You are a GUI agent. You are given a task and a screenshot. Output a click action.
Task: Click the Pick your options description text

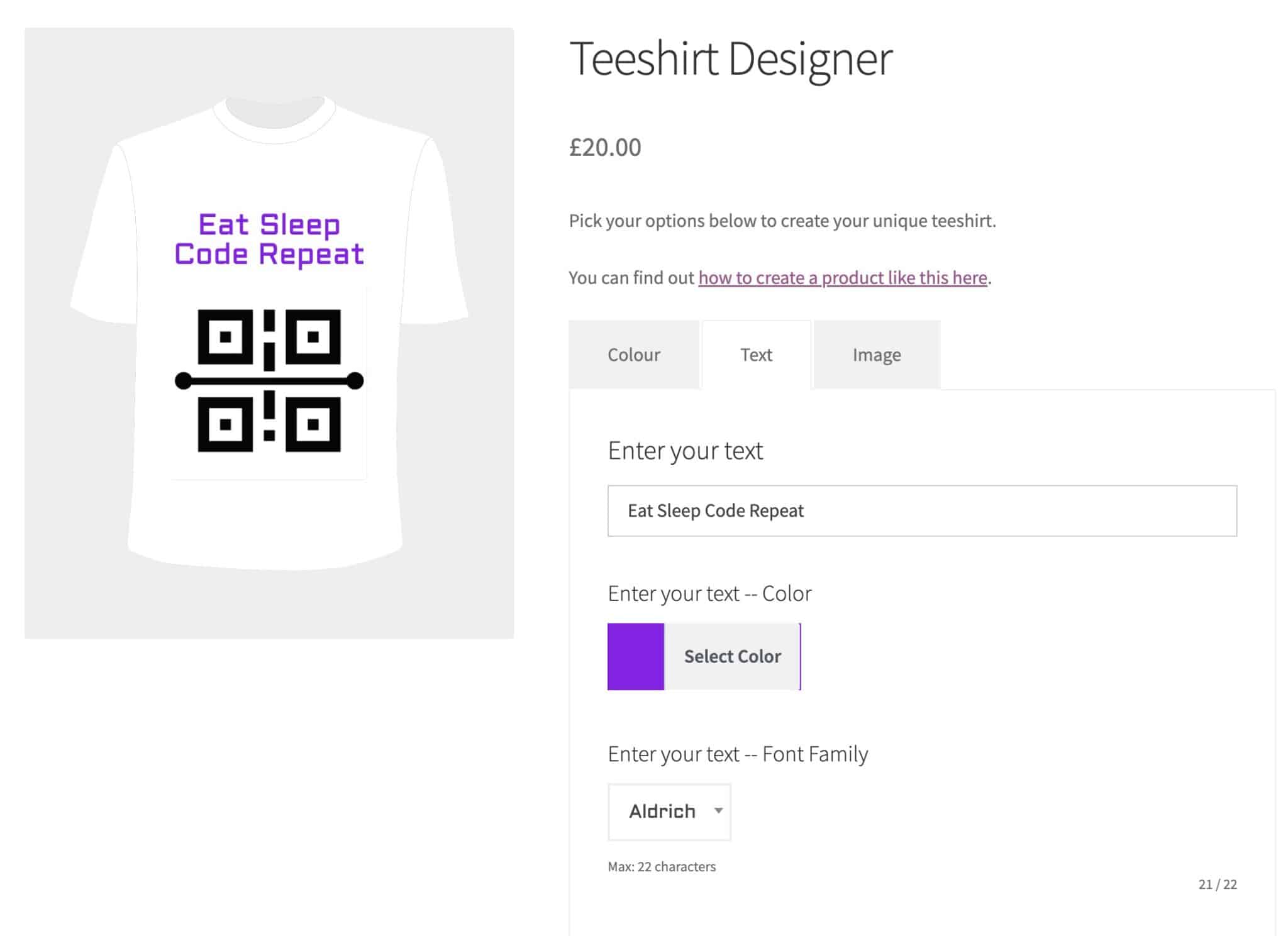782,221
